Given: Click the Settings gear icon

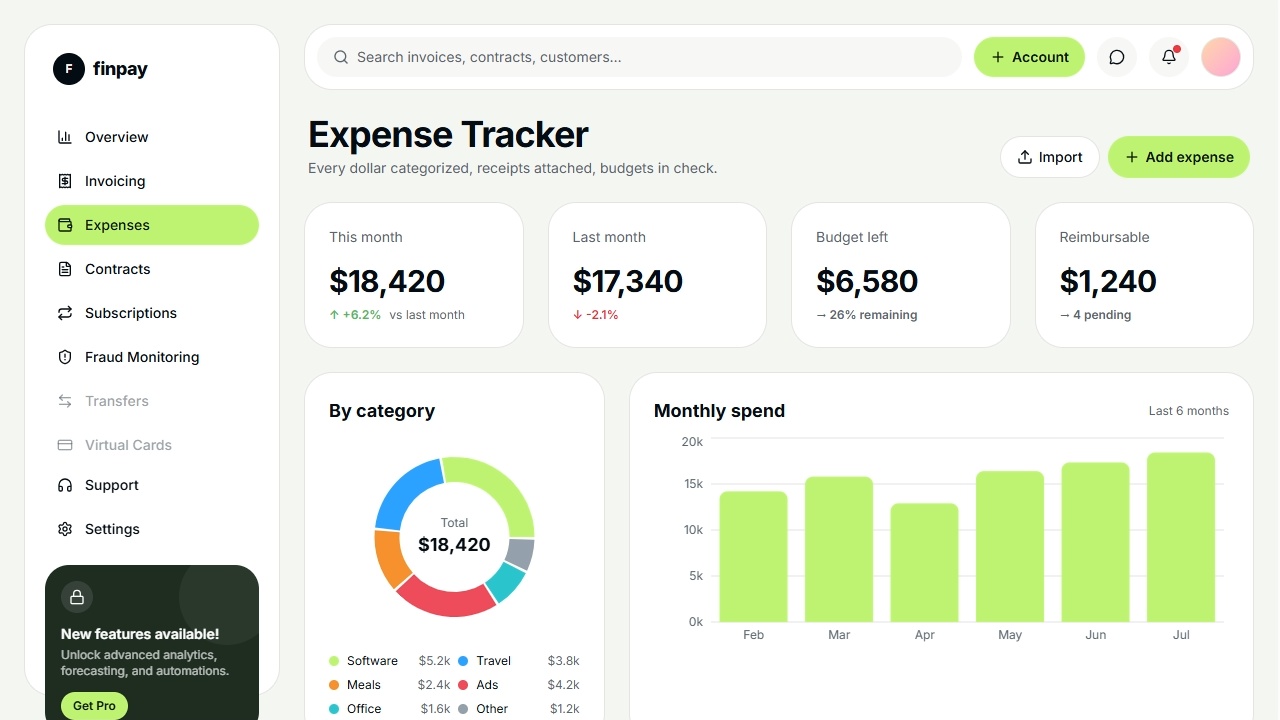Looking at the screenshot, I should [x=65, y=529].
